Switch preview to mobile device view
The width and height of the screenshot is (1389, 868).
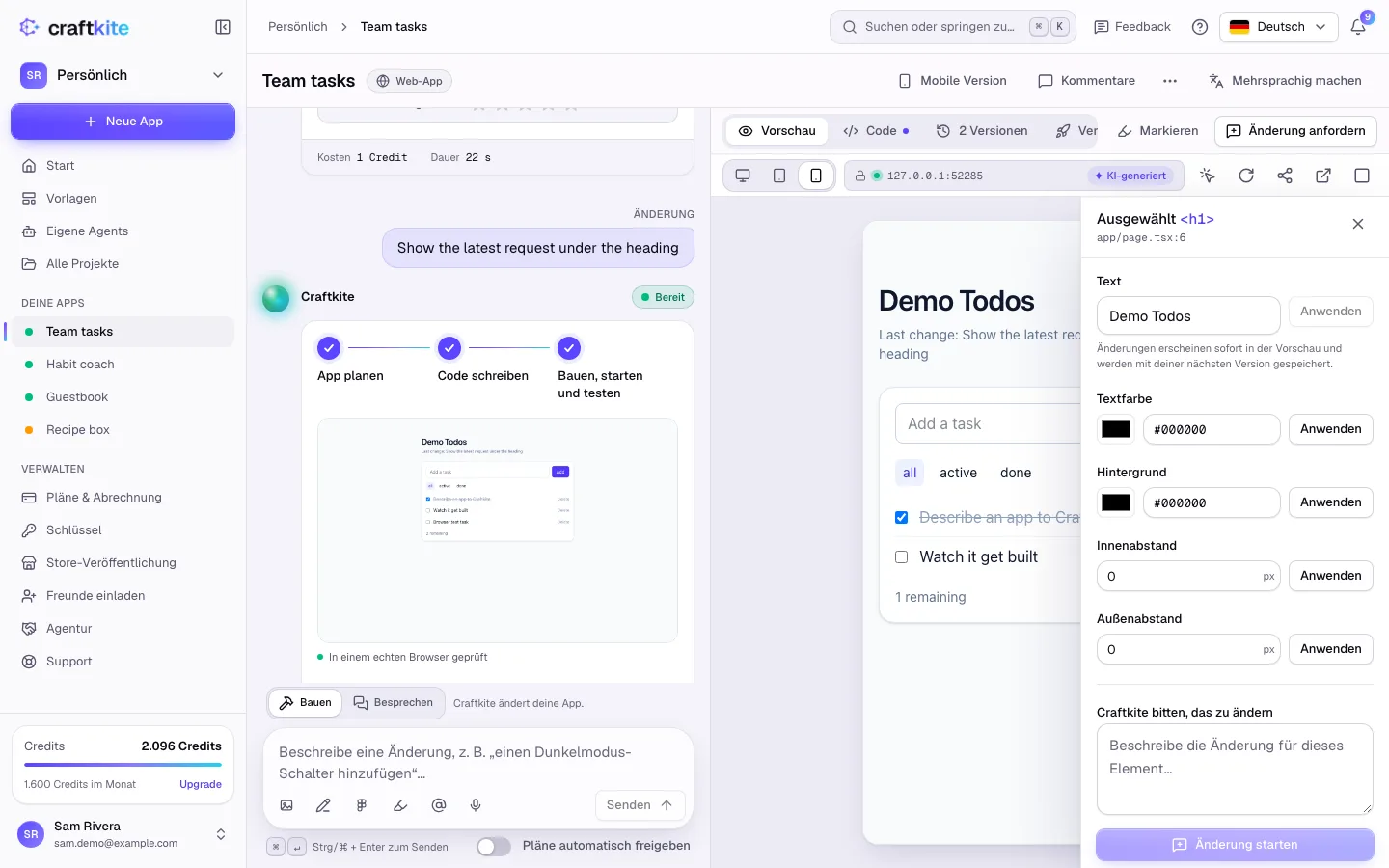[x=816, y=176]
